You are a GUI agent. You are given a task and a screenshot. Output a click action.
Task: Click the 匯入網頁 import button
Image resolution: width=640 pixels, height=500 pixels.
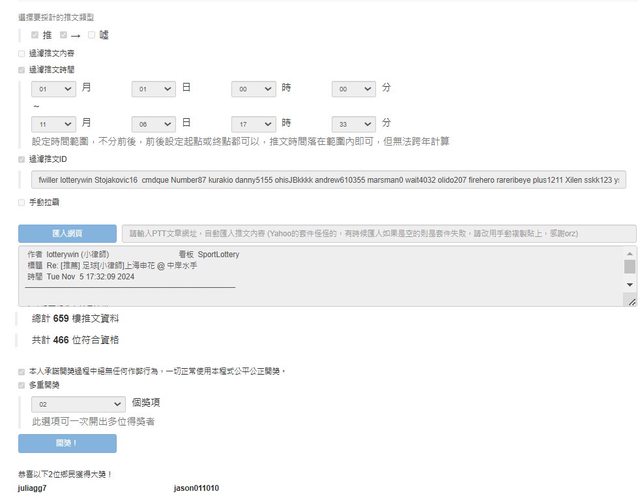click(x=67, y=233)
